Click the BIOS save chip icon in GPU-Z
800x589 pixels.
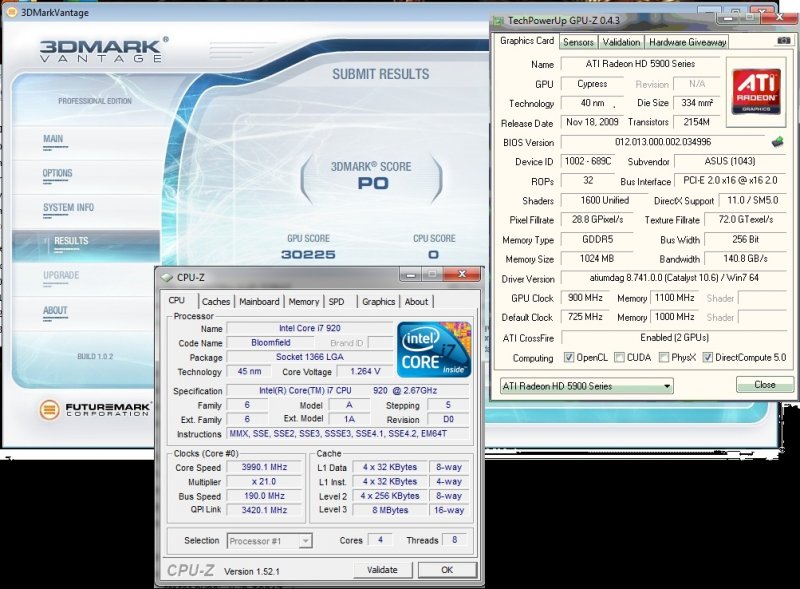(x=777, y=142)
